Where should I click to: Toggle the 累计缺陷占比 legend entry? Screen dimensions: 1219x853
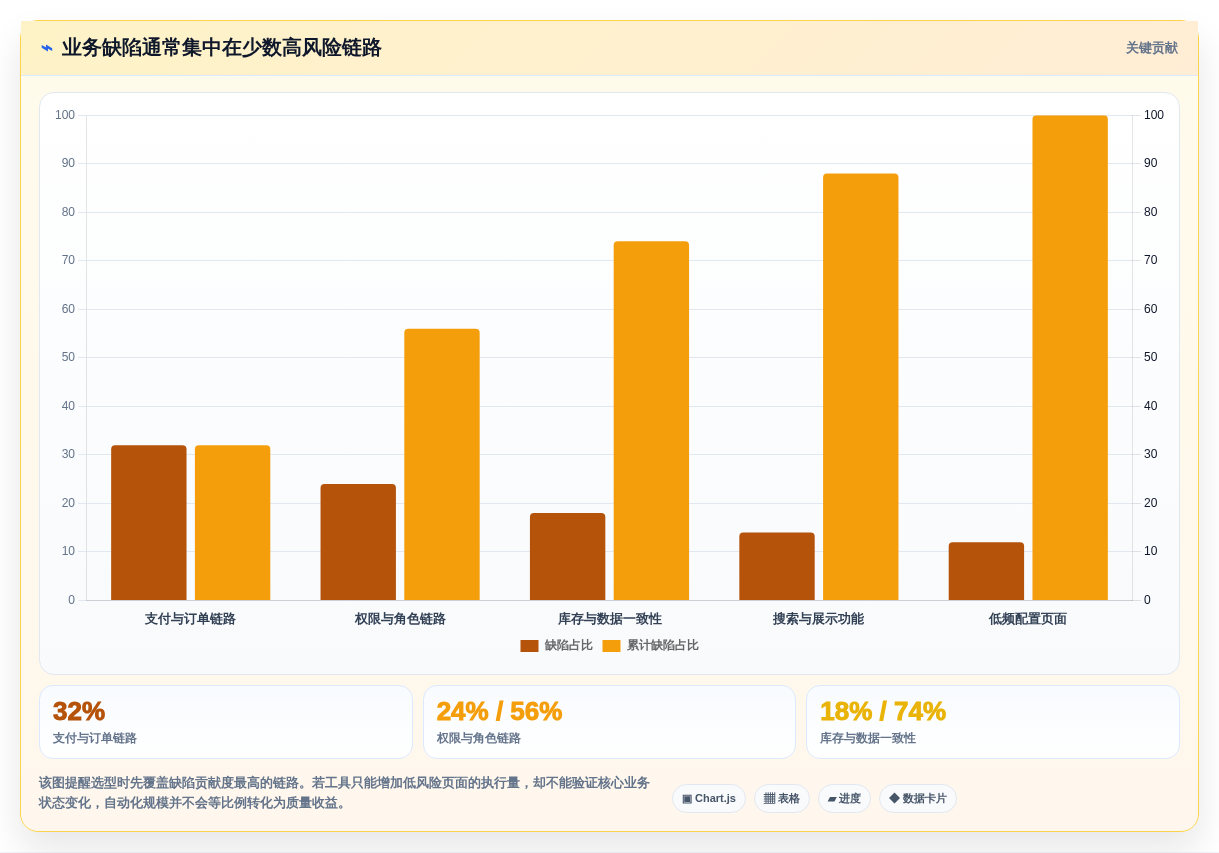[650, 646]
